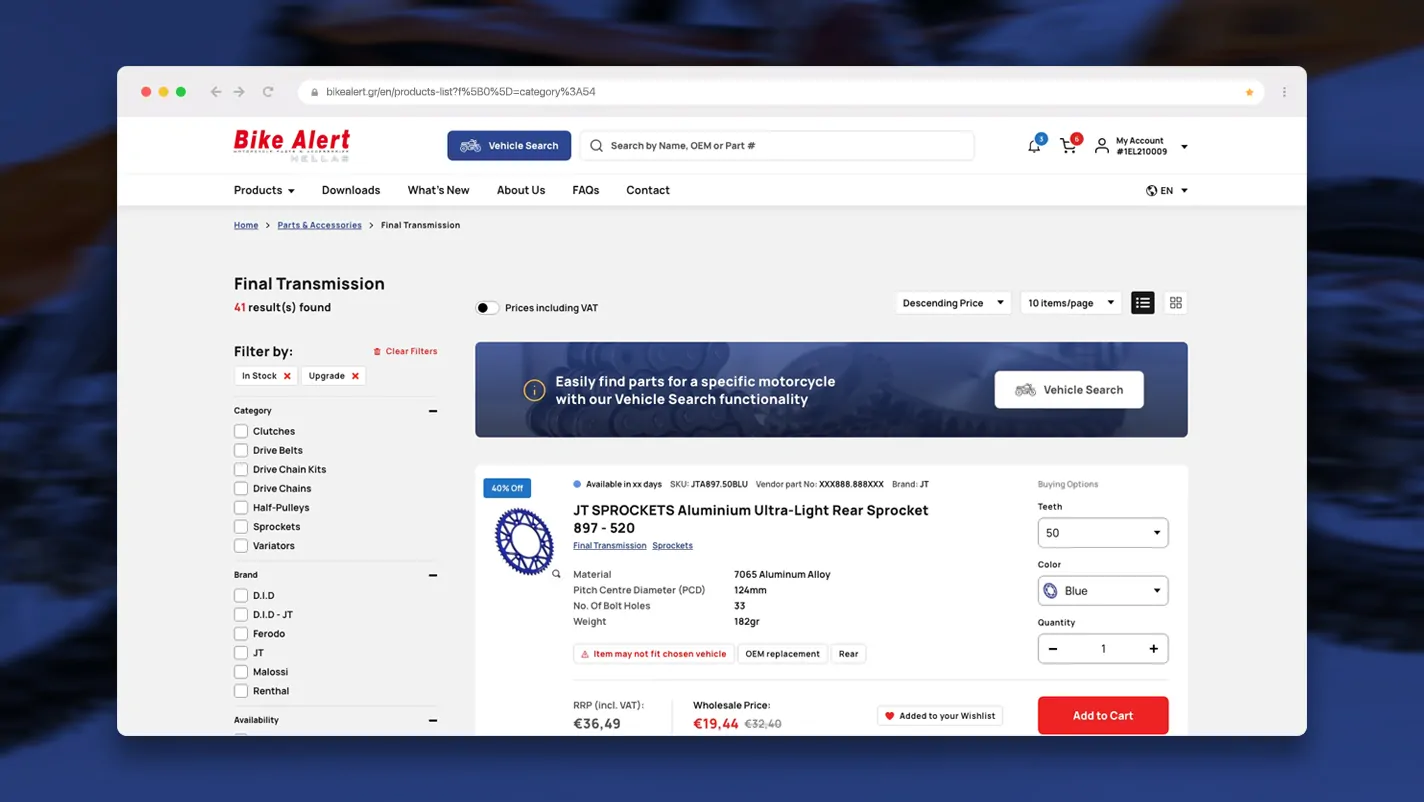The height and width of the screenshot is (802, 1424).
Task: Expand the My Account dropdown arrow
Action: [x=1184, y=147]
